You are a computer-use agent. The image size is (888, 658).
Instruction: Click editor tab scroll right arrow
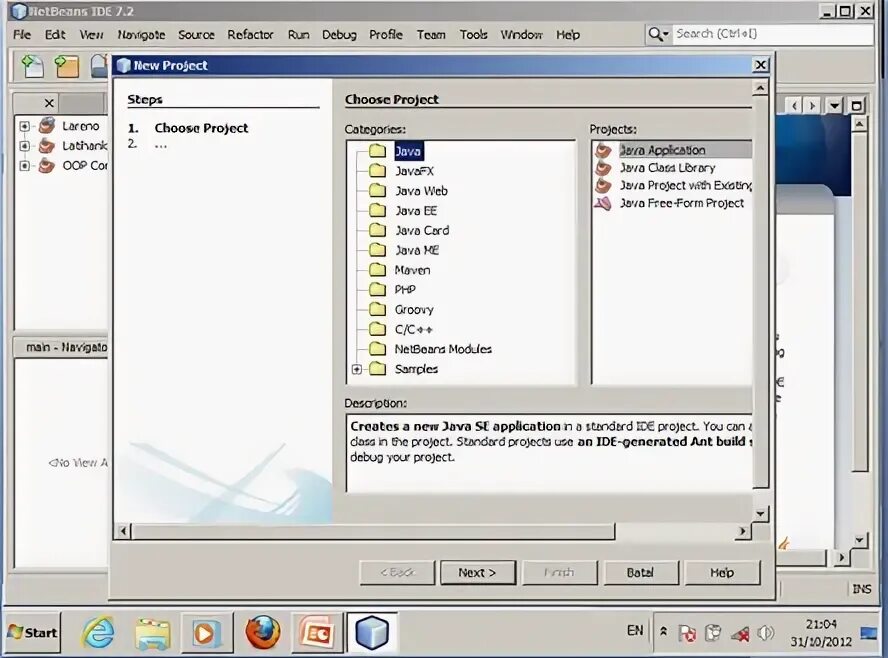pos(813,105)
